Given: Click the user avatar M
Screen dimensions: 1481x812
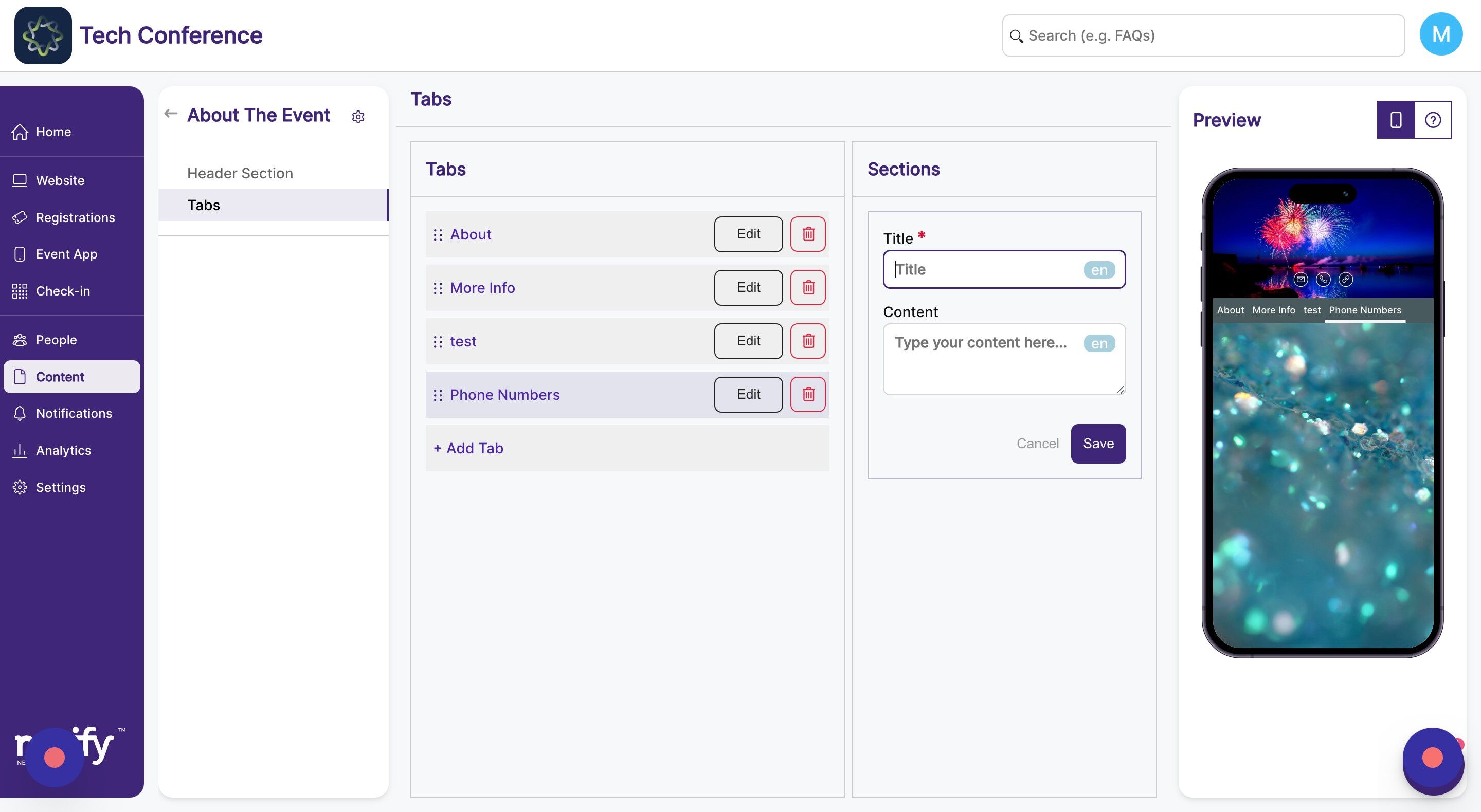Looking at the screenshot, I should (x=1441, y=34).
